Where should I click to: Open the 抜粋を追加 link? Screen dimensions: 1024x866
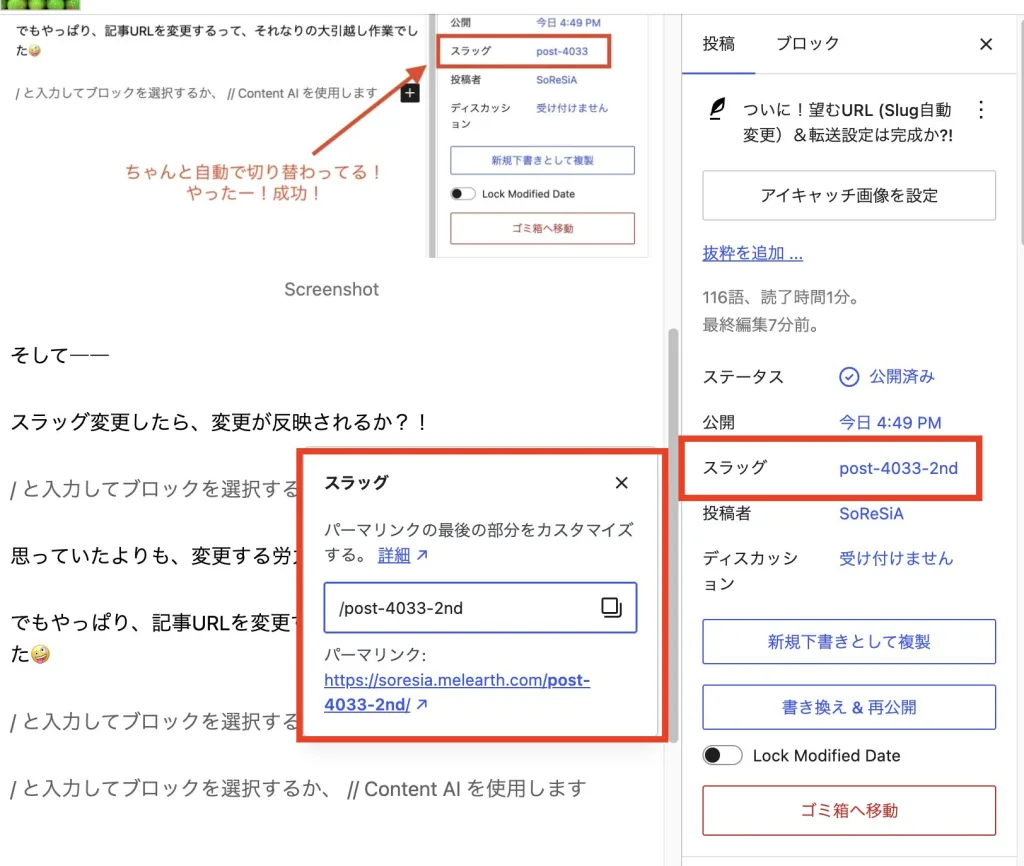752,253
